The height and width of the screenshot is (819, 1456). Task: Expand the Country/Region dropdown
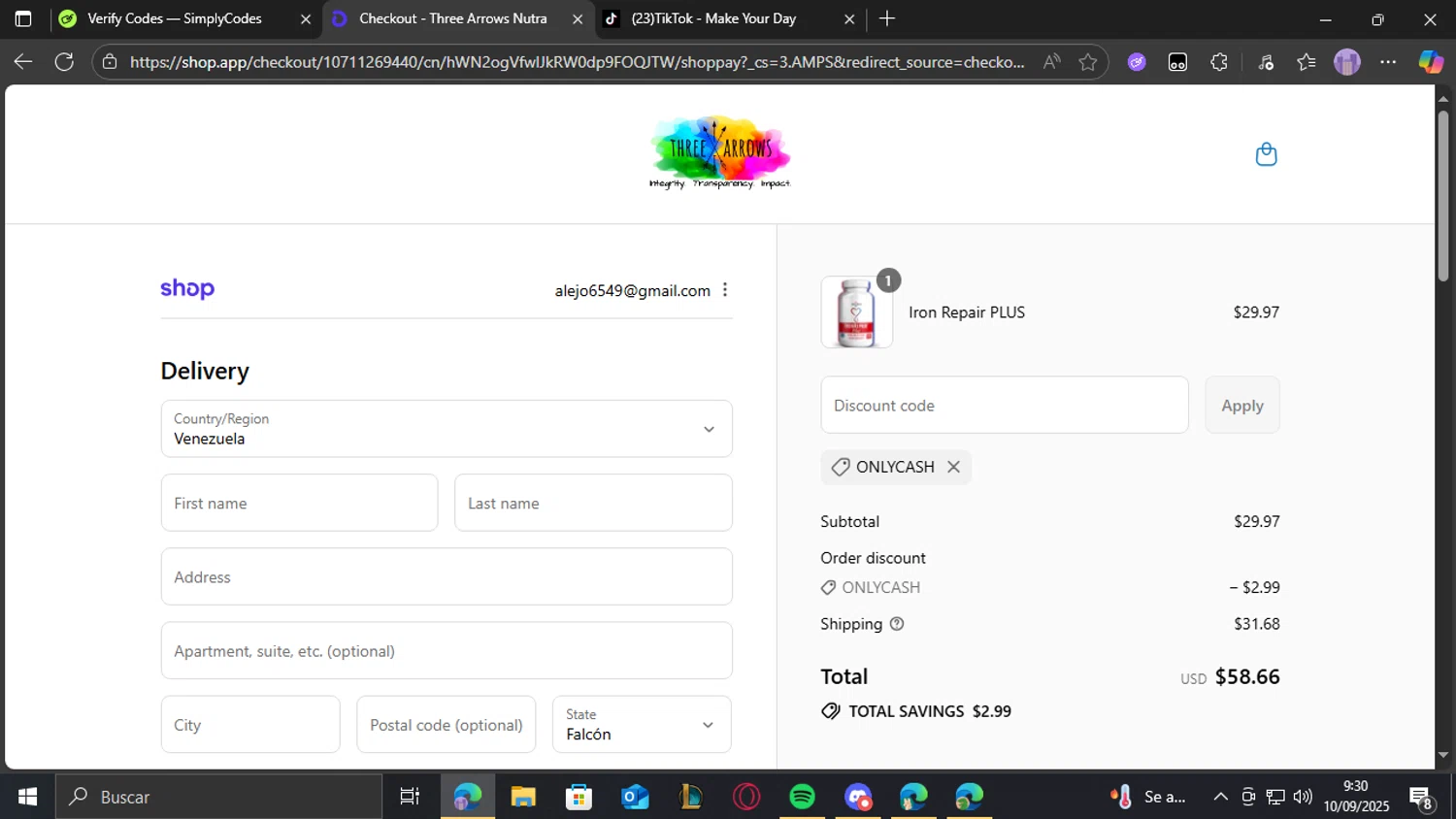point(447,429)
